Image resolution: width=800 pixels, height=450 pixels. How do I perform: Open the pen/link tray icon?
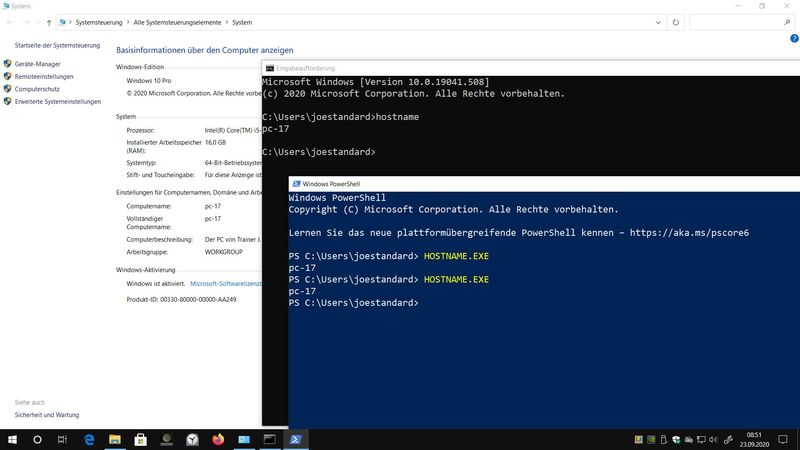click(729, 439)
